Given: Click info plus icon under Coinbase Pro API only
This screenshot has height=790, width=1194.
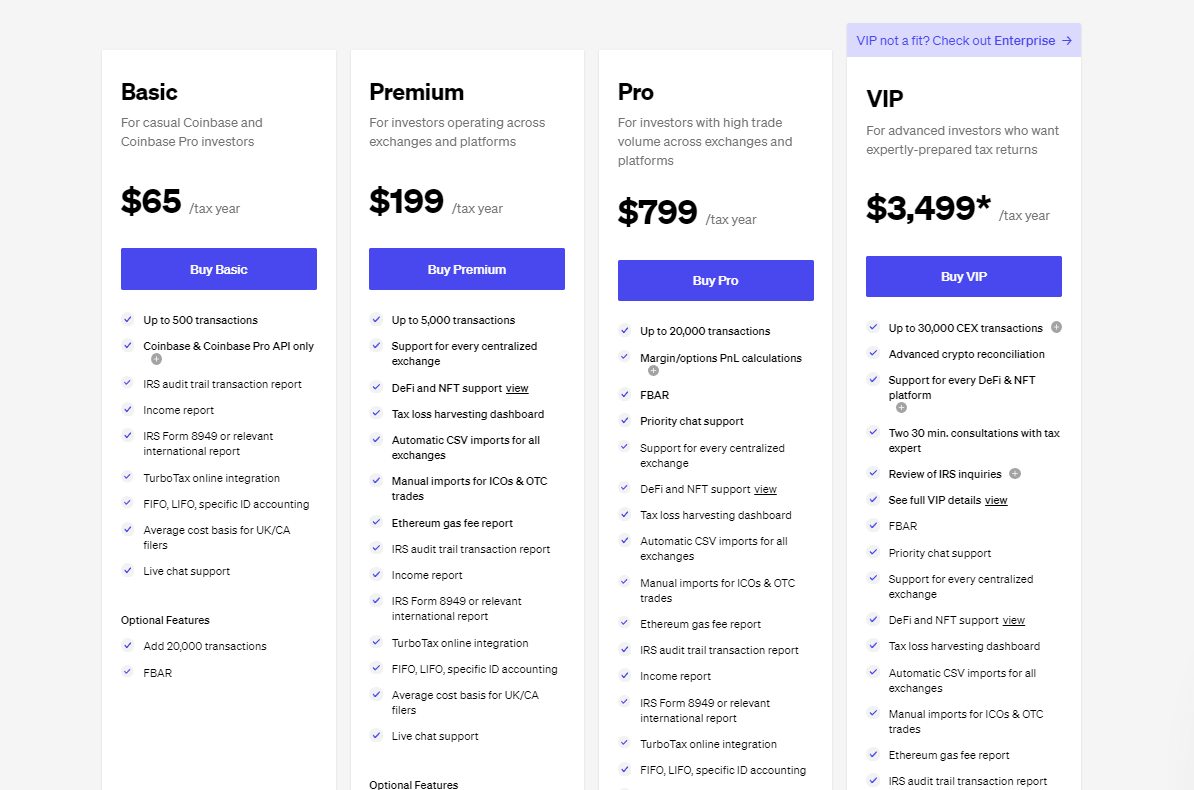Looking at the screenshot, I should tap(156, 359).
